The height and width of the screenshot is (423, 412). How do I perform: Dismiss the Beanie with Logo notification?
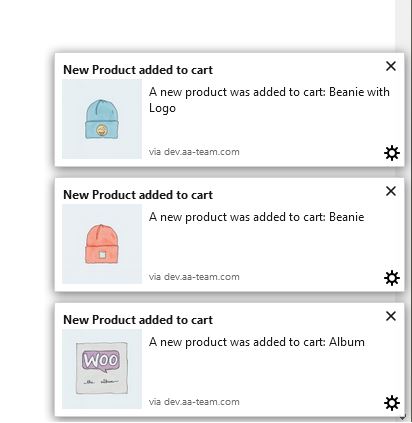tap(391, 66)
